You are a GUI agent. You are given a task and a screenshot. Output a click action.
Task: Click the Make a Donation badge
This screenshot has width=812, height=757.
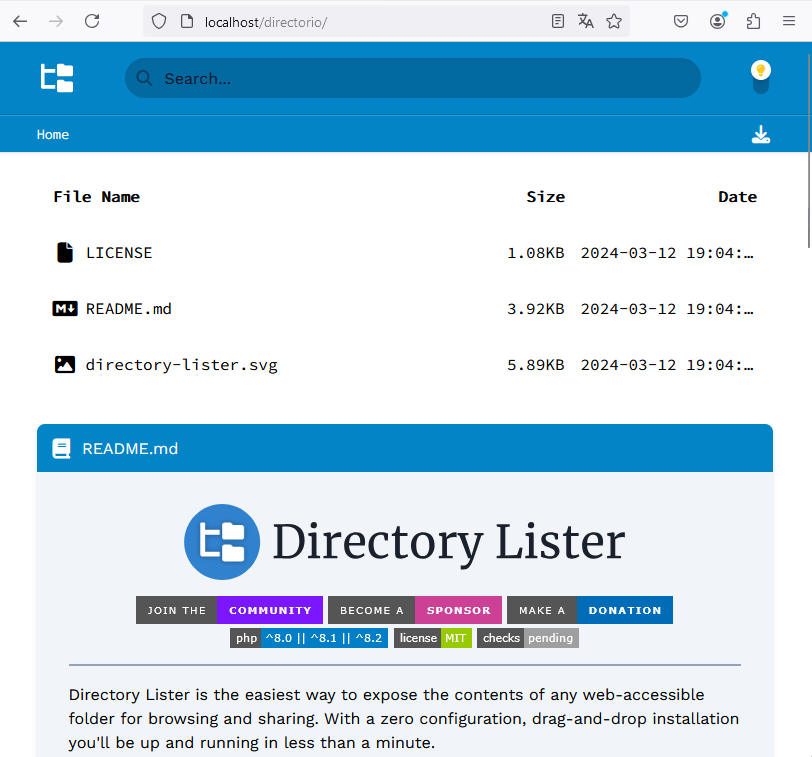click(x=590, y=610)
